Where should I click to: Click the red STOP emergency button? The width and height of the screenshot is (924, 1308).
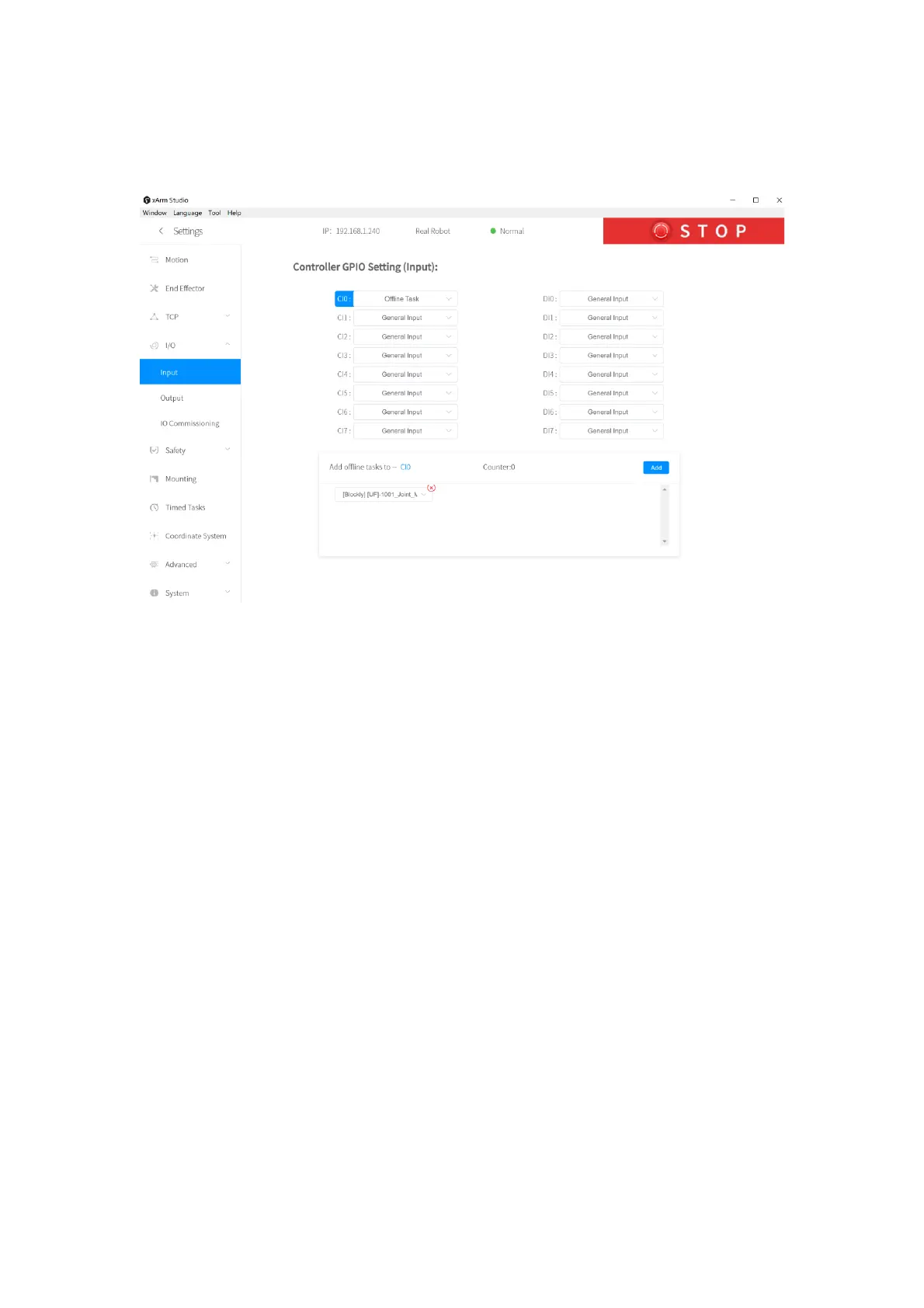point(693,231)
